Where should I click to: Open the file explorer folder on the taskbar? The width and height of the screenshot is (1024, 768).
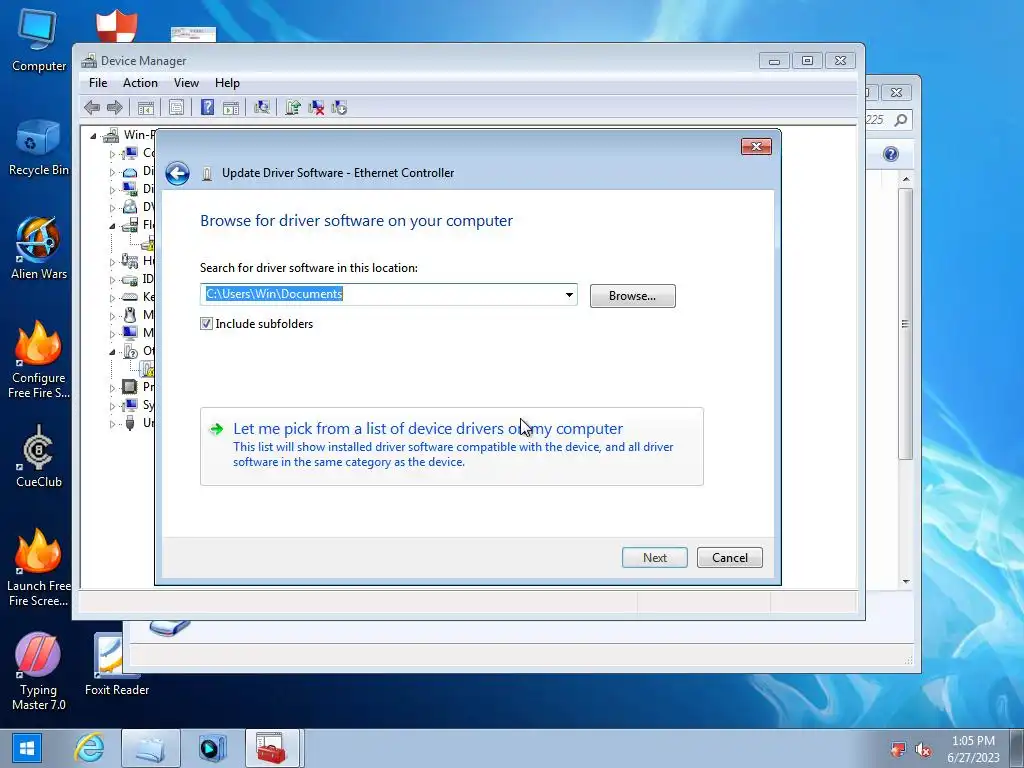coord(150,748)
